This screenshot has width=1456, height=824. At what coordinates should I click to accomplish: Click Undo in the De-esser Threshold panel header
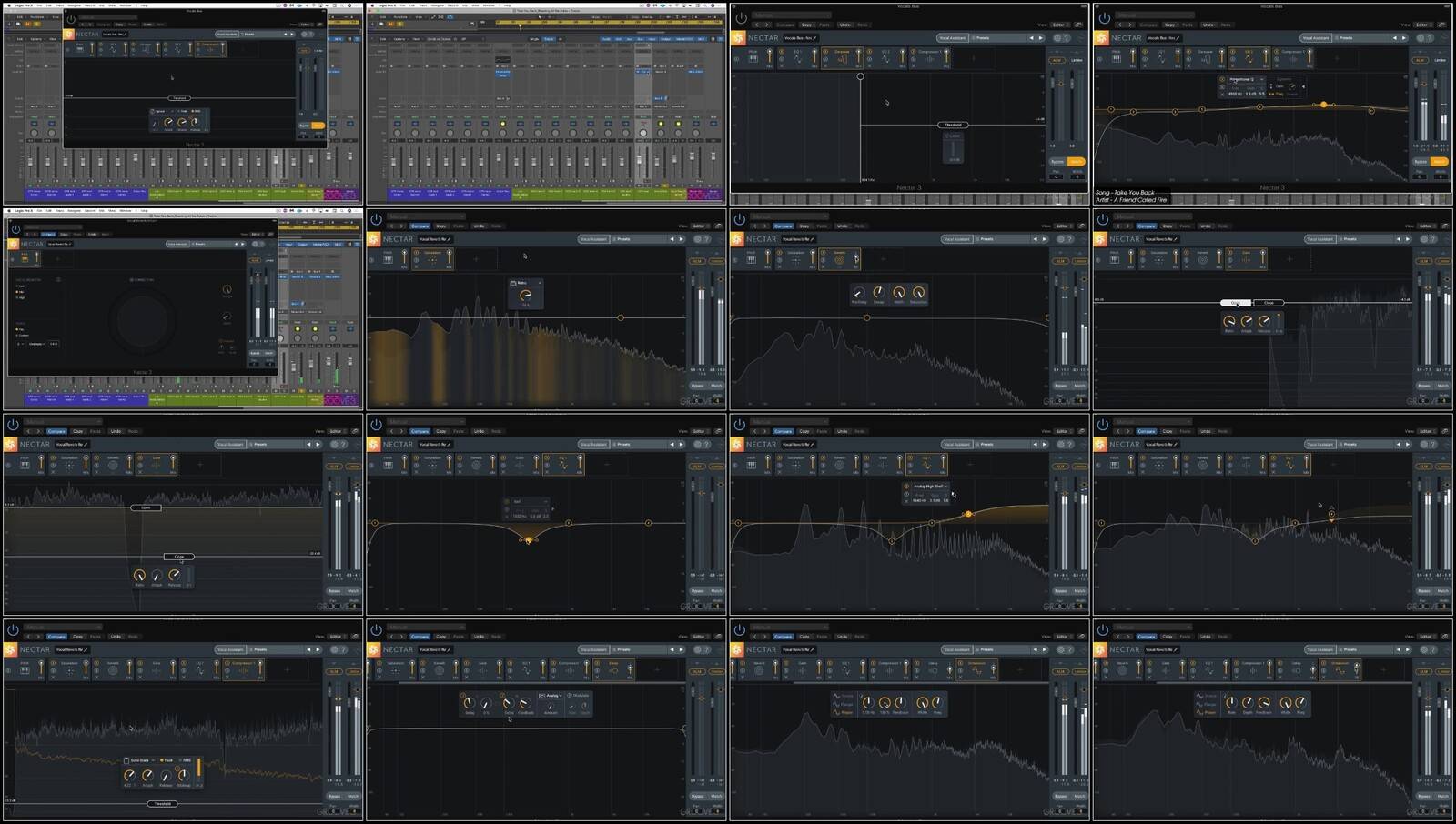[844, 25]
